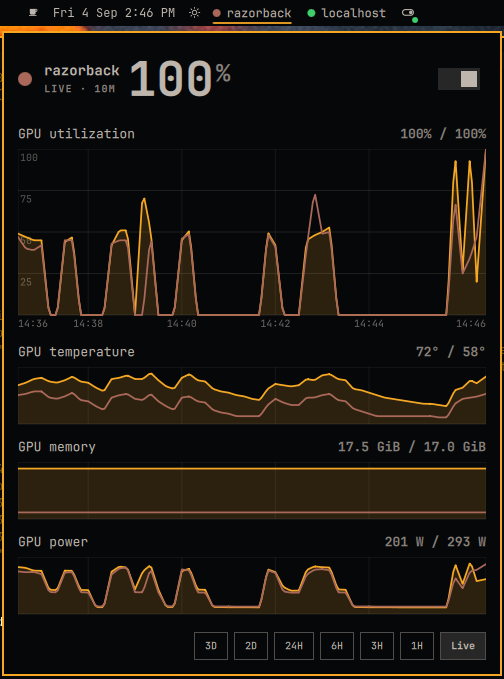This screenshot has height=679, width=504.
Task: Click inside the GPU temperature chart area
Action: (252, 395)
